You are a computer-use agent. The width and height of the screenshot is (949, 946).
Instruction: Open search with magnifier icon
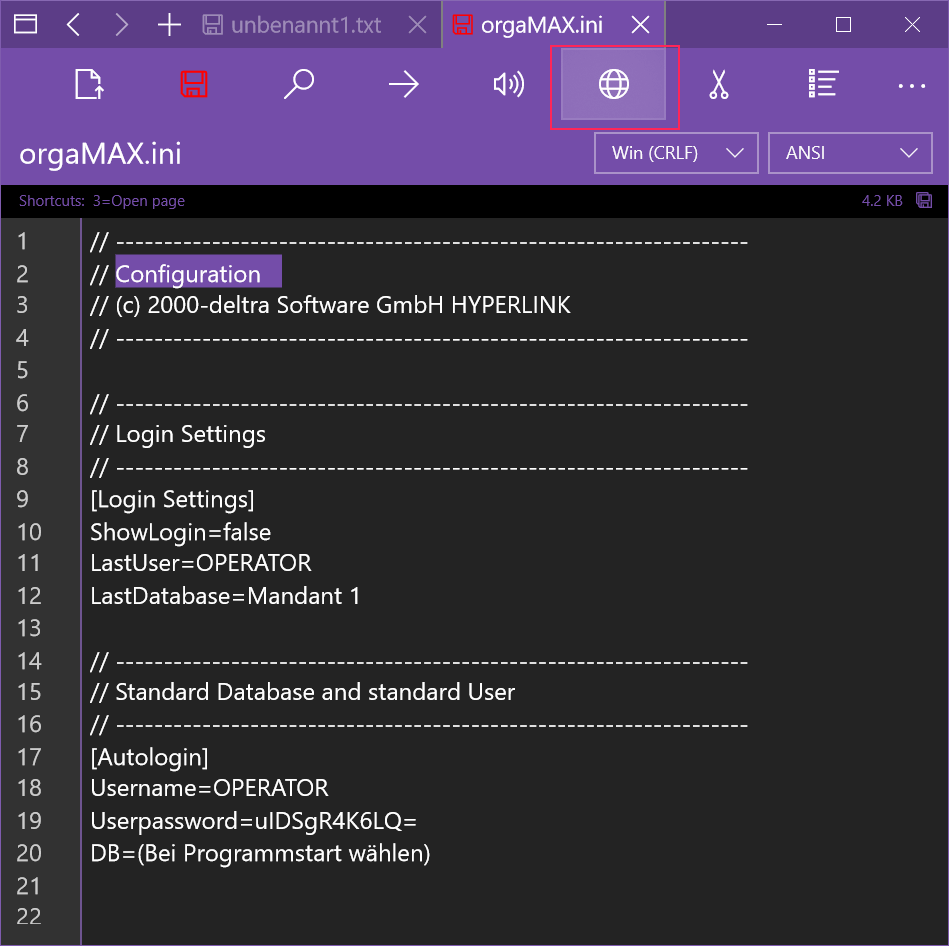299,84
